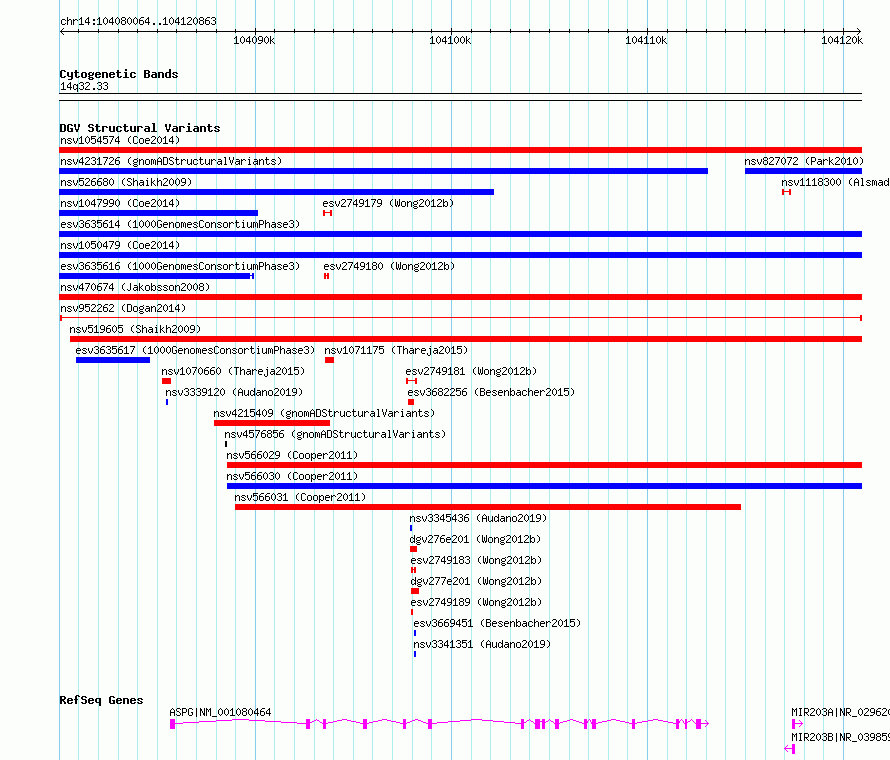
Task: Click esv3682256 (Besenbacher2015) label
Action: pos(491,392)
